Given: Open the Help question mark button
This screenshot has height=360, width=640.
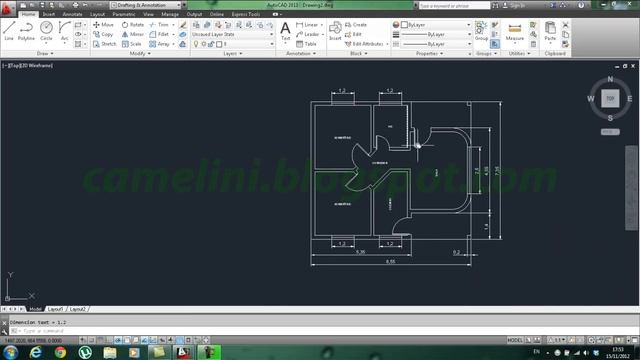Looking at the screenshot, I should pos(581,5).
